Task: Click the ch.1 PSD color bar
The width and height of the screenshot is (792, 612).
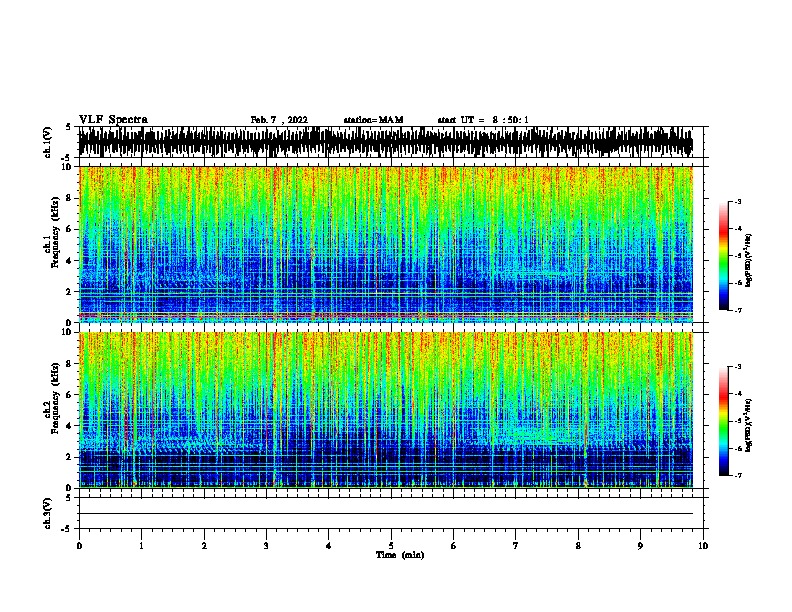Action: tap(723, 256)
